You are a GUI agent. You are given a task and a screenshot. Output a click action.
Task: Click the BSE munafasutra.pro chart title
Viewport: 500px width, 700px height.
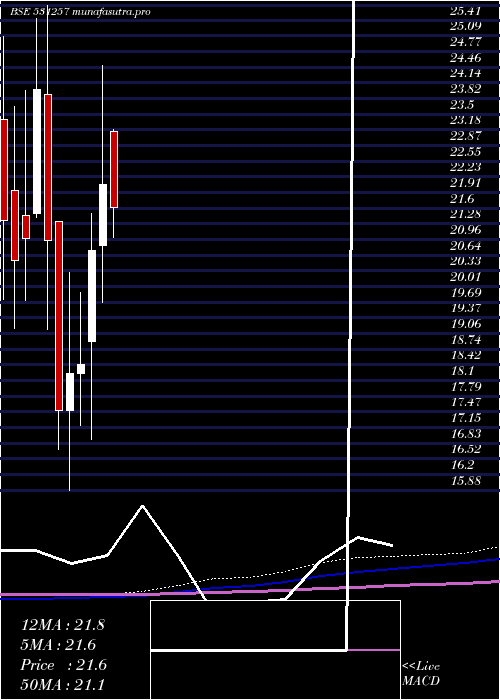[x=81, y=12]
